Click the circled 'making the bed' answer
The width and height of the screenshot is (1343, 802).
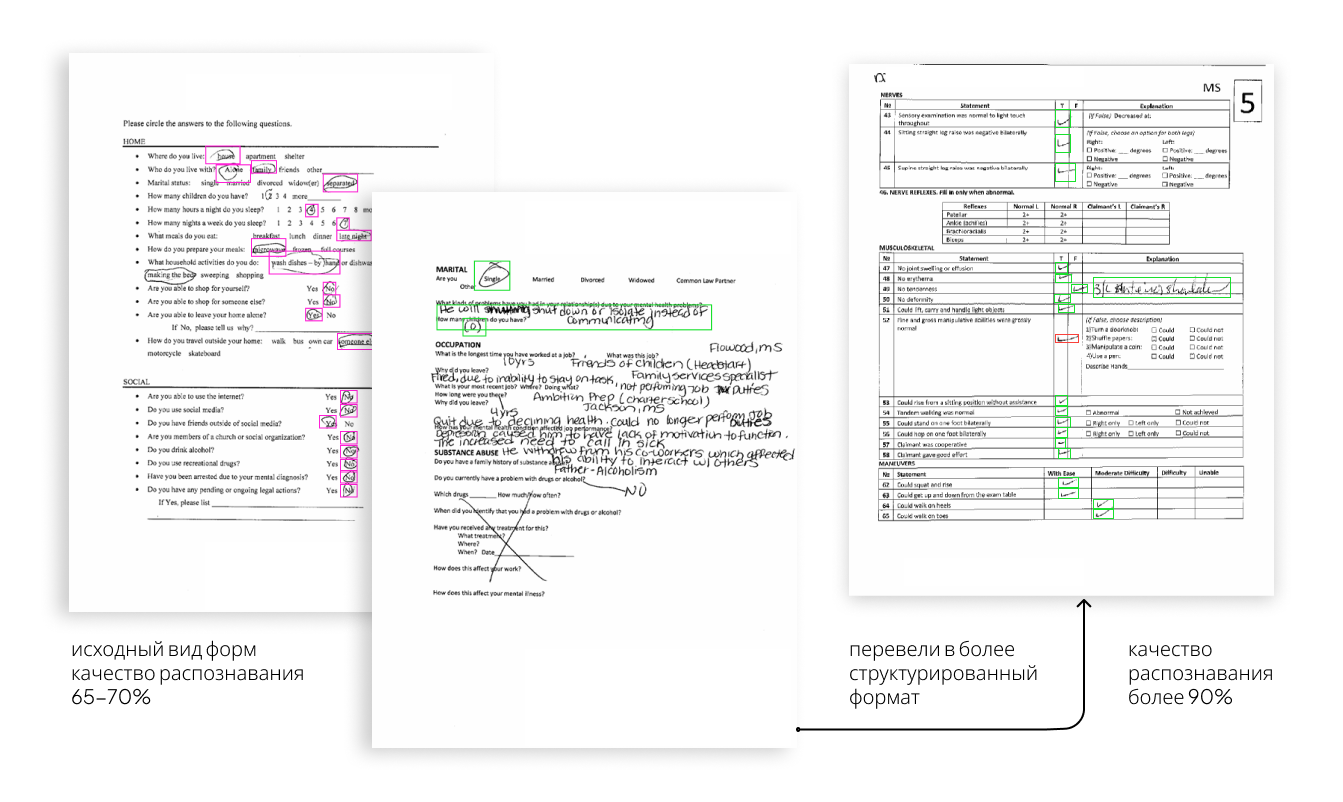click(x=171, y=274)
